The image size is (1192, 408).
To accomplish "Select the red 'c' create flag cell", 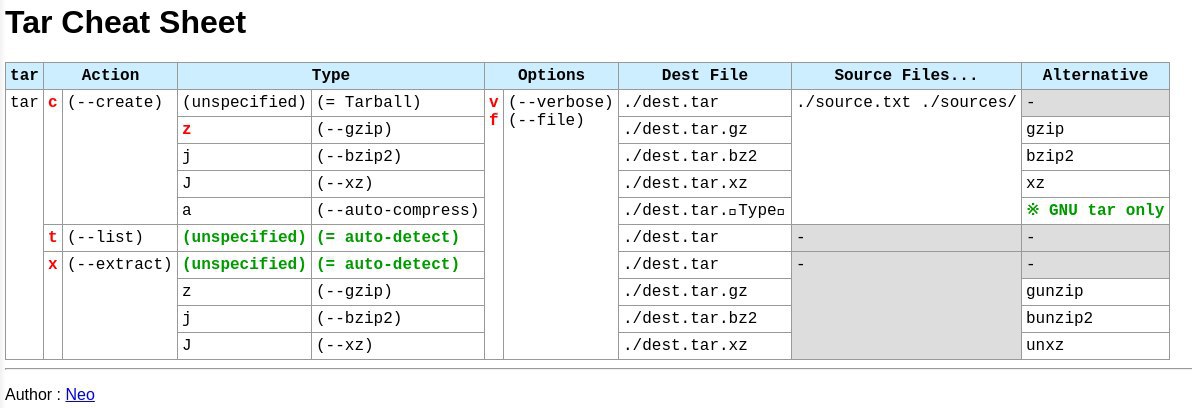I will tap(52, 103).
